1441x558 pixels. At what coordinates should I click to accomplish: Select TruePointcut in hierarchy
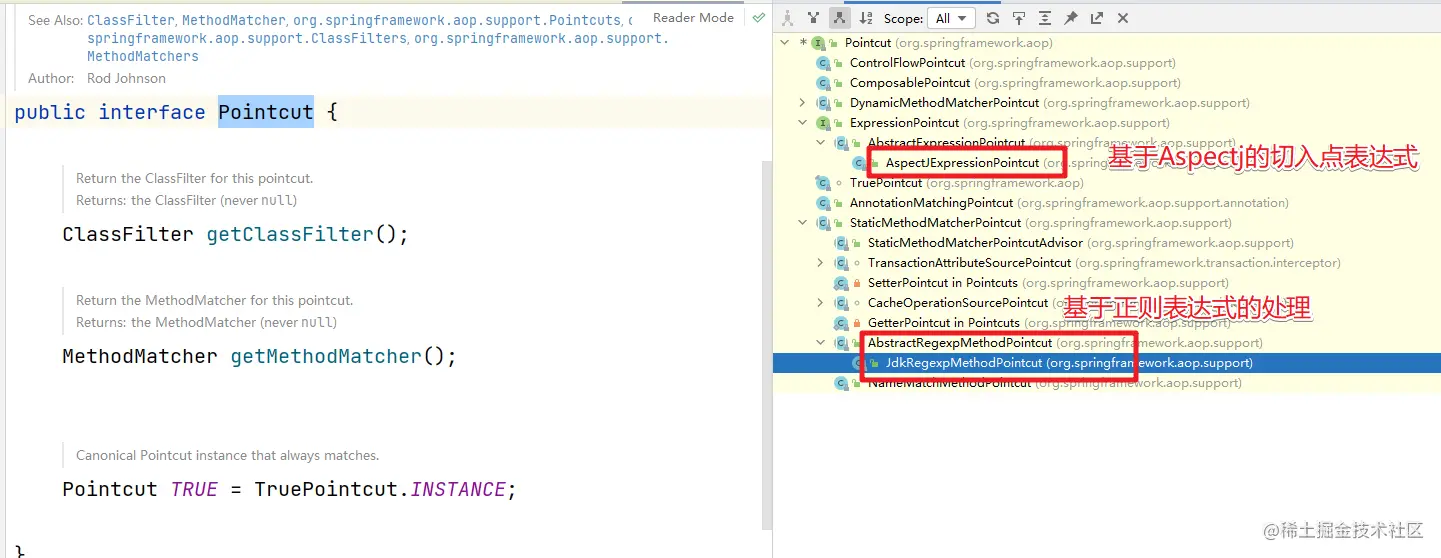(x=1107, y=183)
